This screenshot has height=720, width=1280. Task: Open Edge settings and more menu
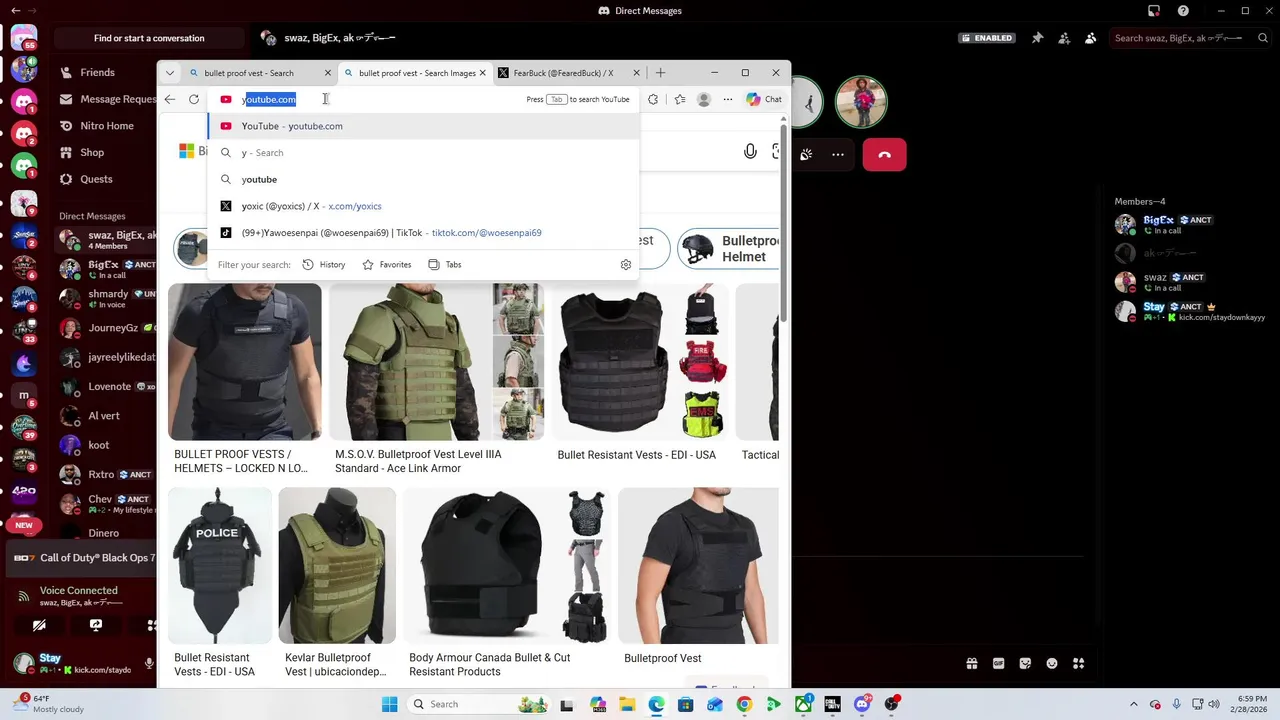click(727, 99)
